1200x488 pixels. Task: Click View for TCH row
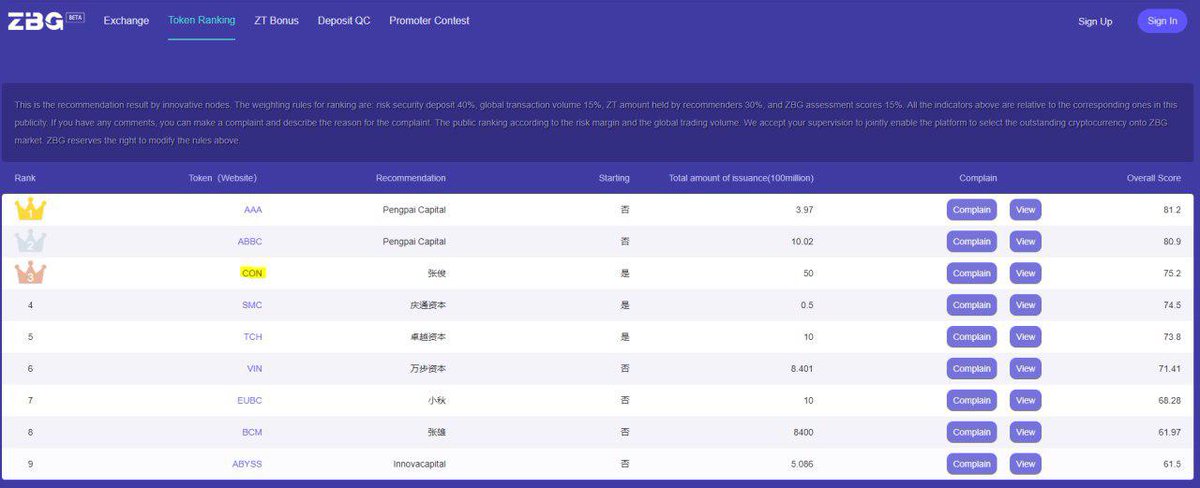[1025, 337]
